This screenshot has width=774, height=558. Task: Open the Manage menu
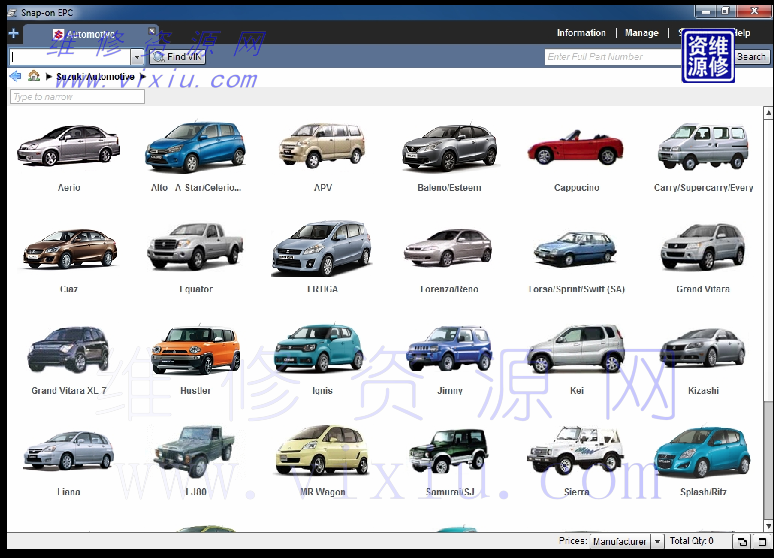tap(641, 33)
